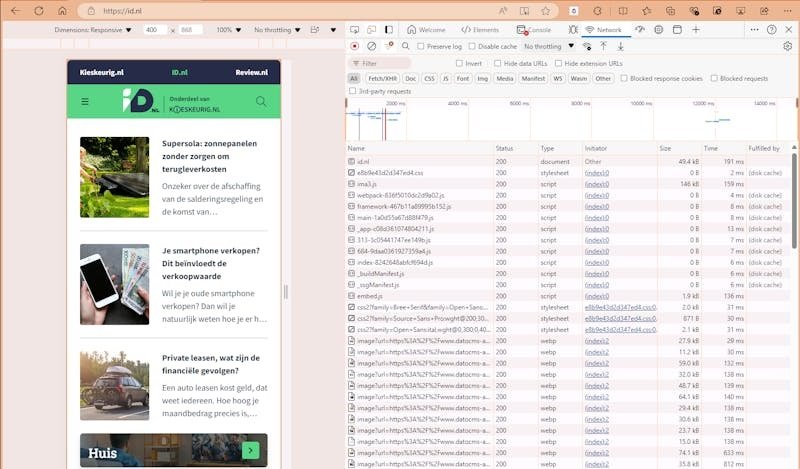Open Network panel No throttling dropdown
Screen dimensions: 800x469
point(549,46)
